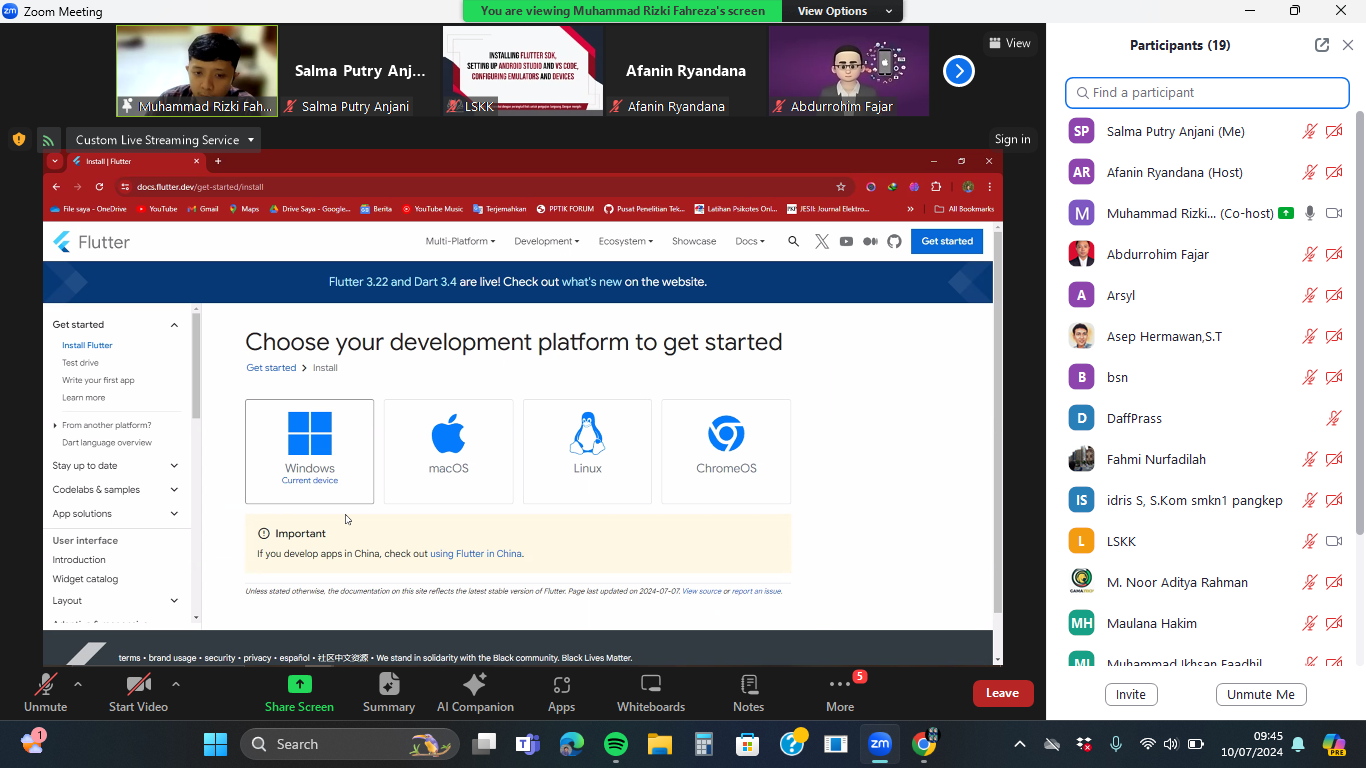Pop out the Participants panel
This screenshot has width=1366, height=768.
click(x=1322, y=45)
